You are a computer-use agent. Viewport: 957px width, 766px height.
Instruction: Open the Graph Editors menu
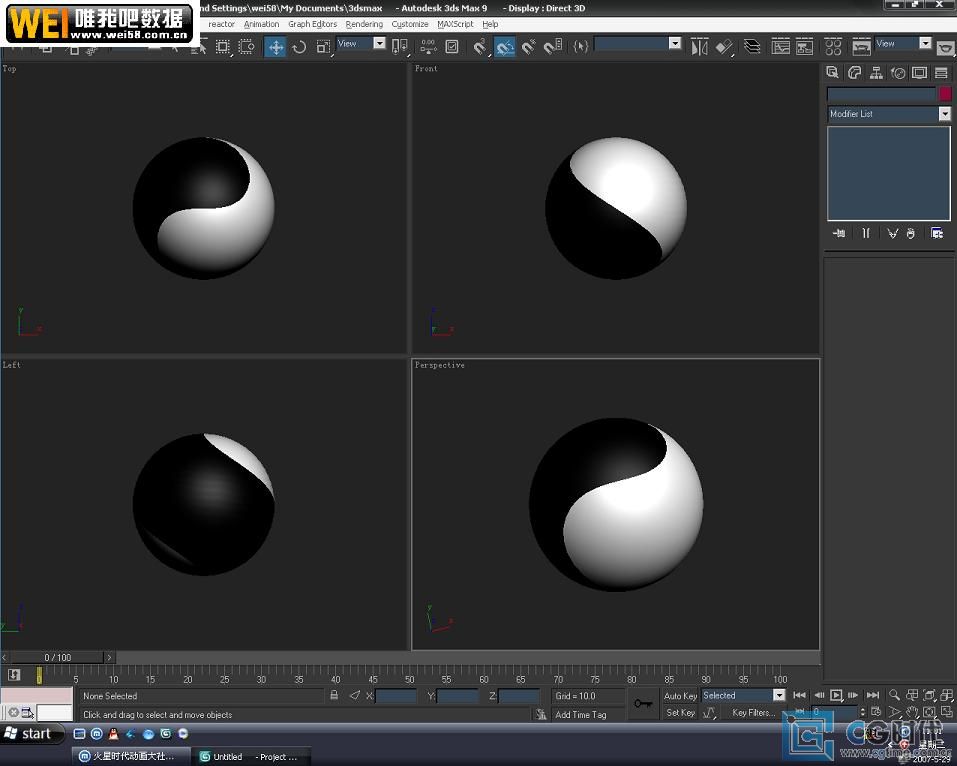pyautogui.click(x=312, y=24)
